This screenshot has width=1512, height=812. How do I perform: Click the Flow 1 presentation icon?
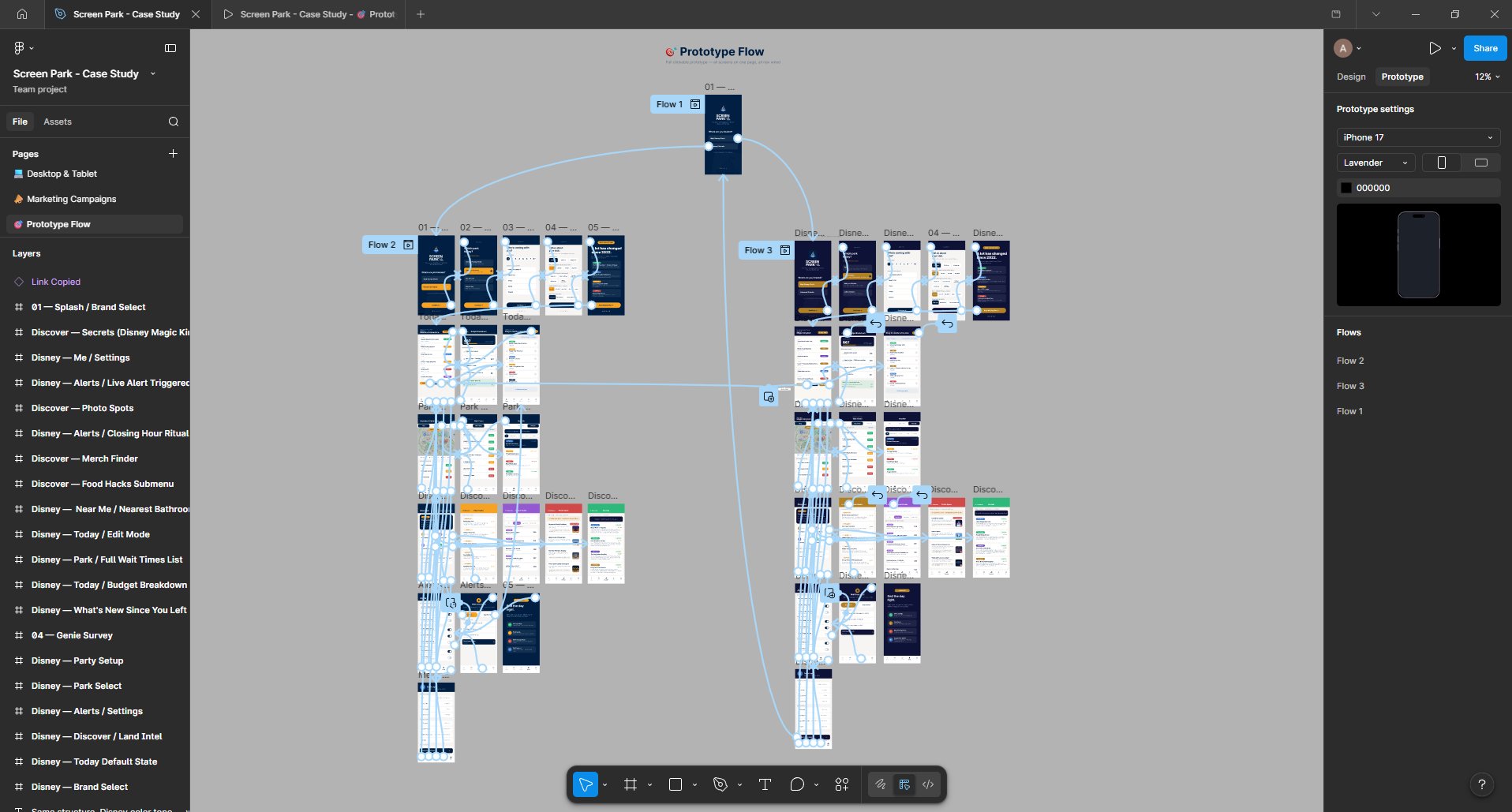tap(695, 104)
